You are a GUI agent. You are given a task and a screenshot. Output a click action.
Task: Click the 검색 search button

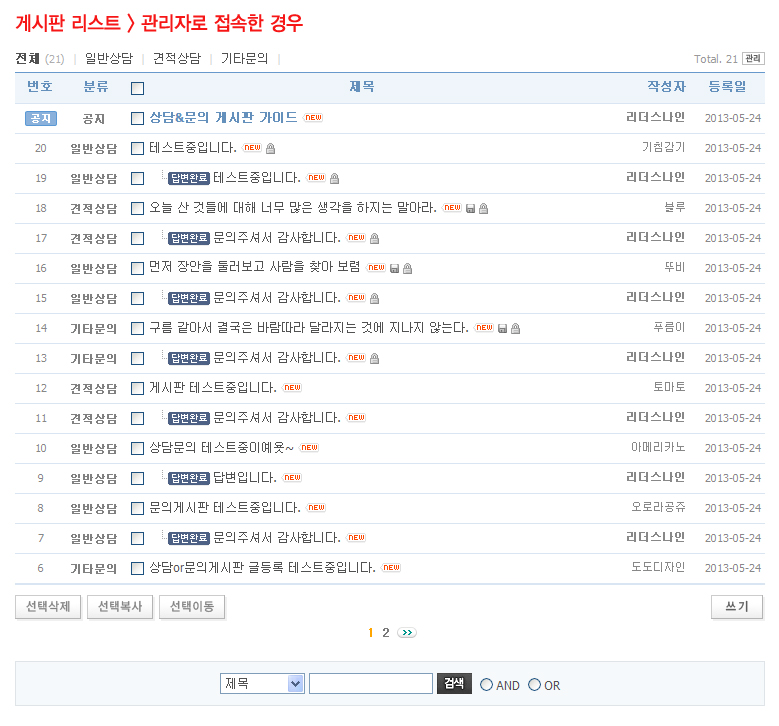[x=454, y=684]
